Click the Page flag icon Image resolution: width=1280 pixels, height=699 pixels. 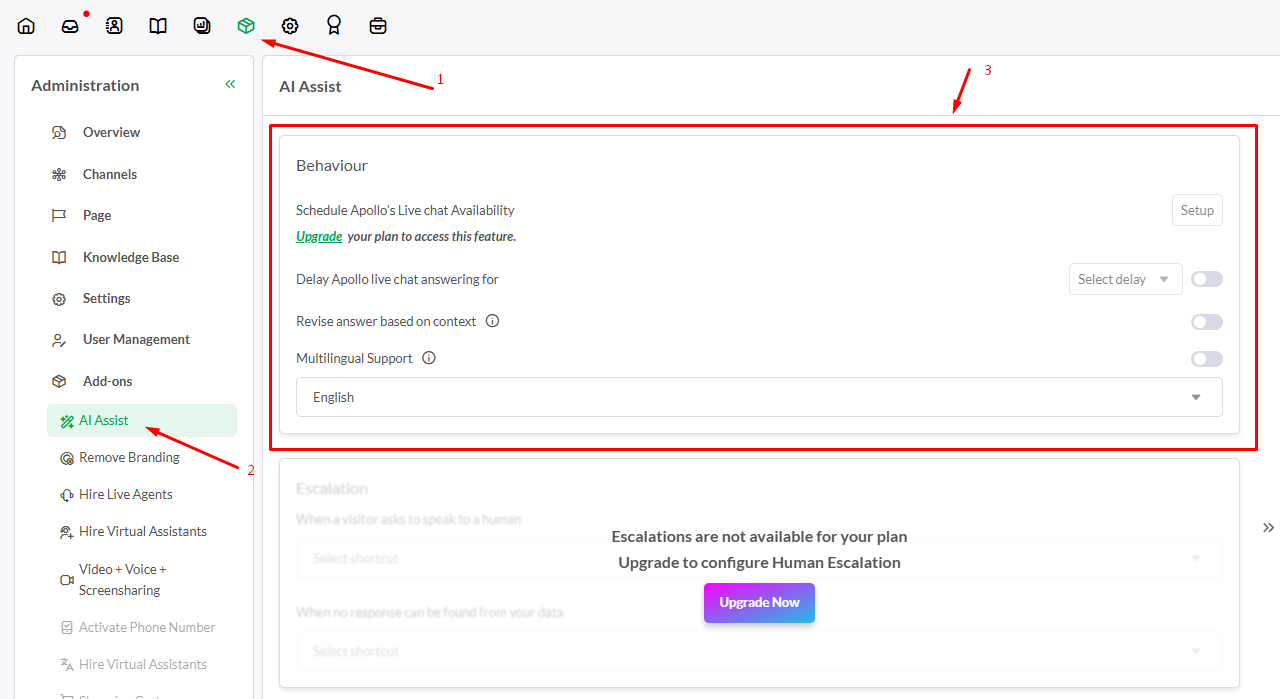pos(59,215)
